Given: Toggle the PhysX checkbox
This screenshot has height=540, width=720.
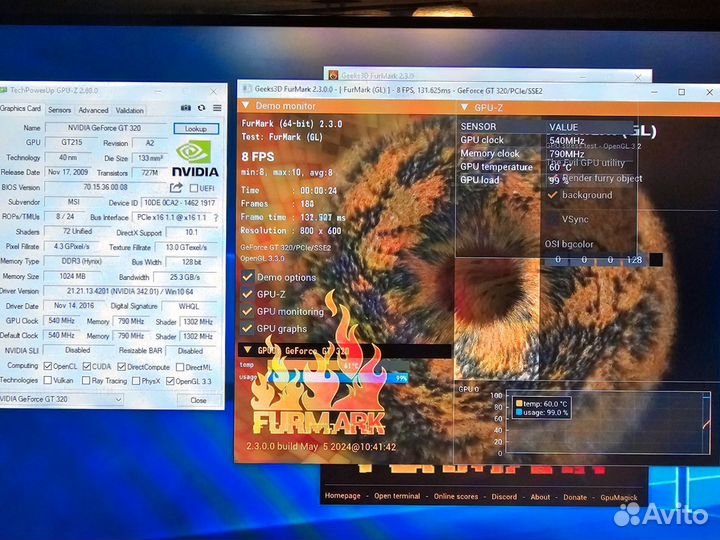Looking at the screenshot, I should click(136, 381).
